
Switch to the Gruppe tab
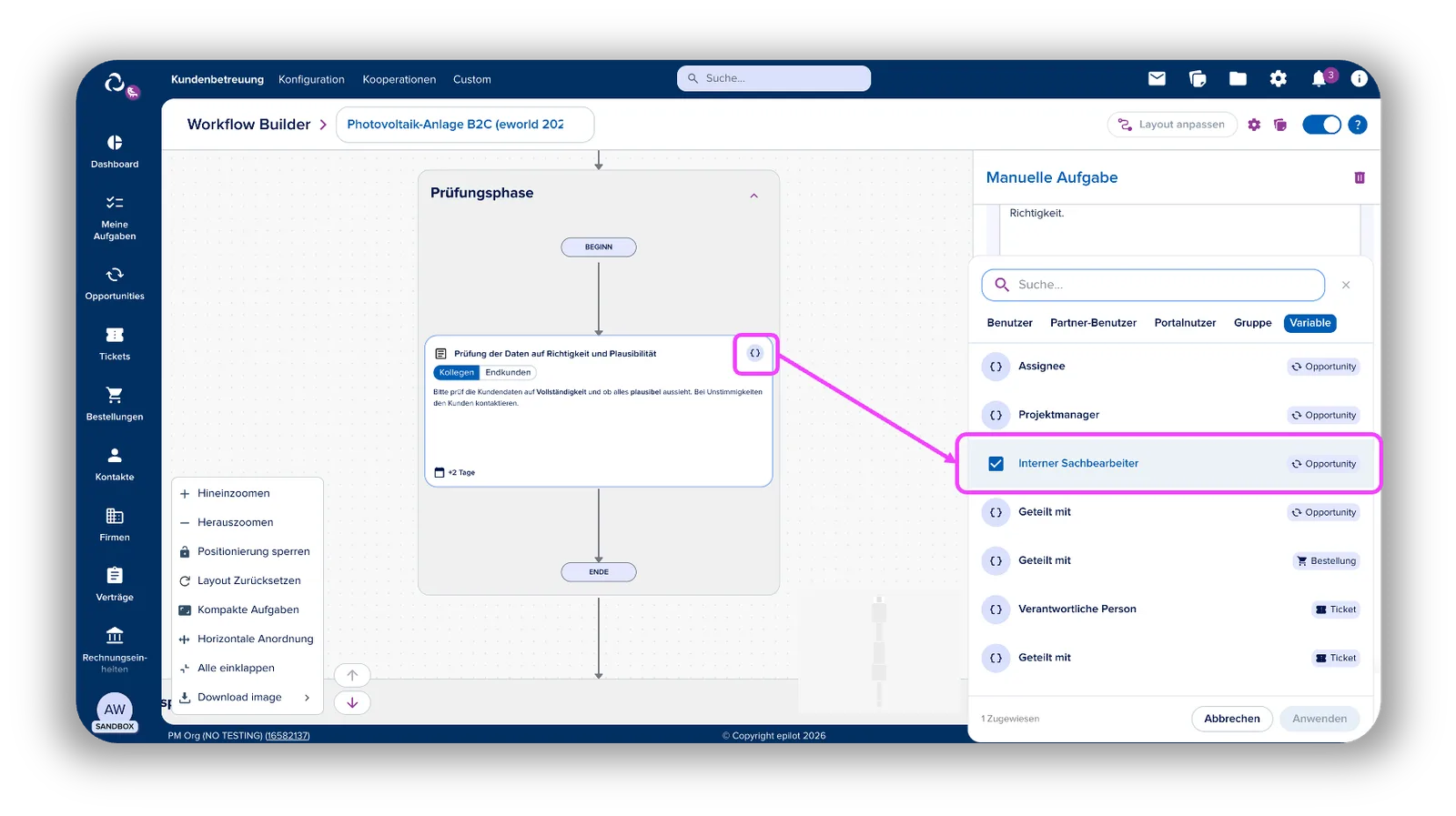1252,323
